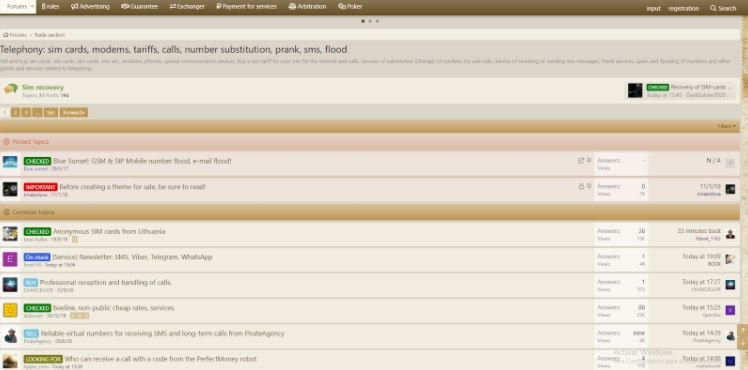Image resolution: width=748 pixels, height=370 pixels.
Task: Click the Search magnifier icon
Action: (x=713, y=8)
